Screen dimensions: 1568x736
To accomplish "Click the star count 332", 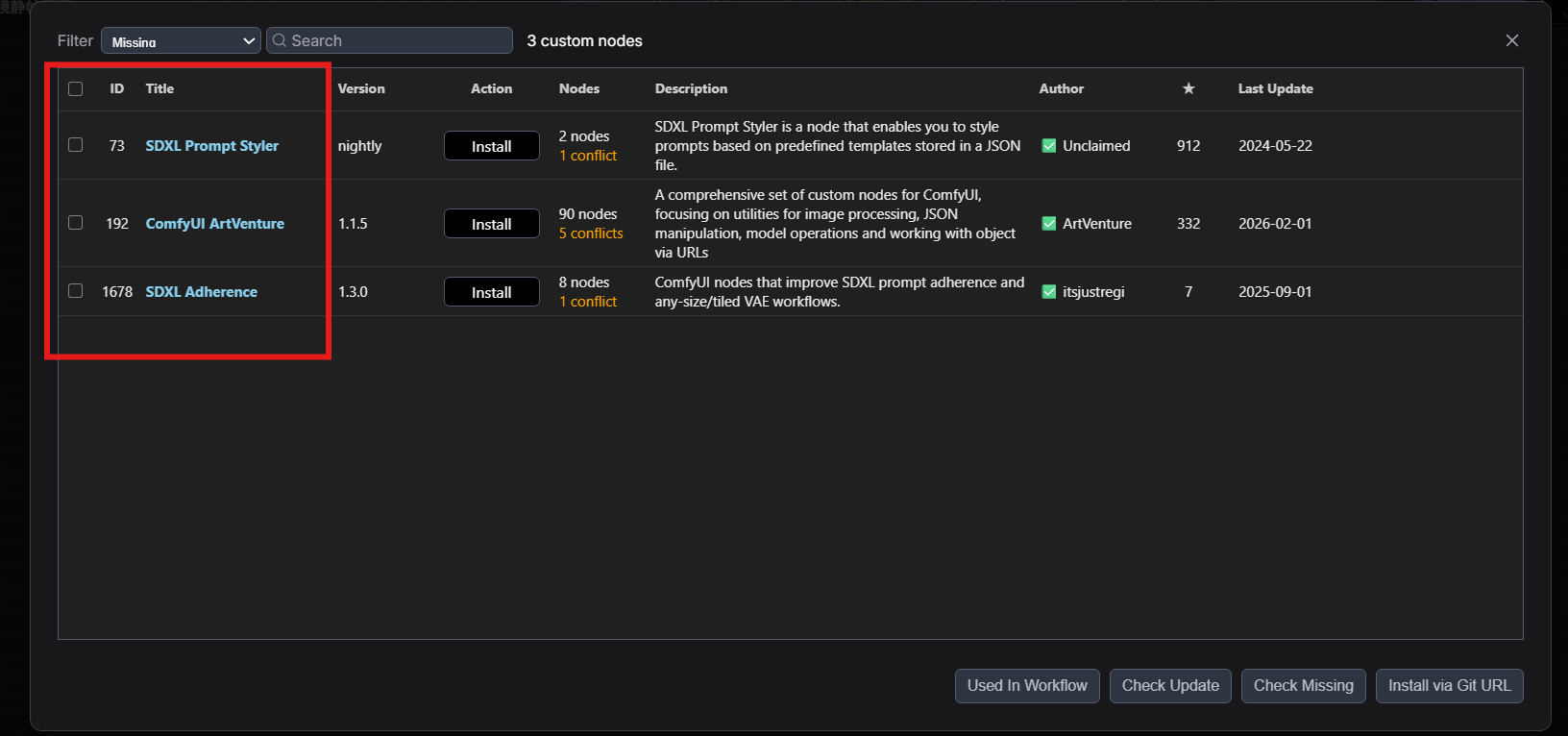I will click(x=1188, y=224).
